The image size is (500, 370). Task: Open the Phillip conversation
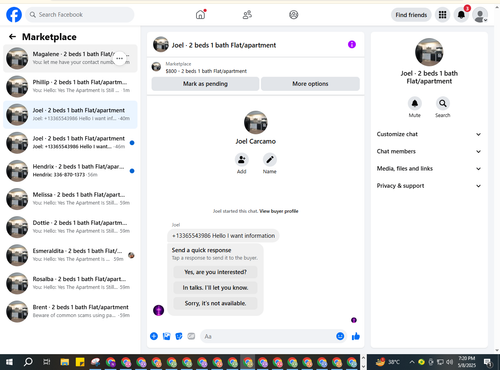[70, 86]
